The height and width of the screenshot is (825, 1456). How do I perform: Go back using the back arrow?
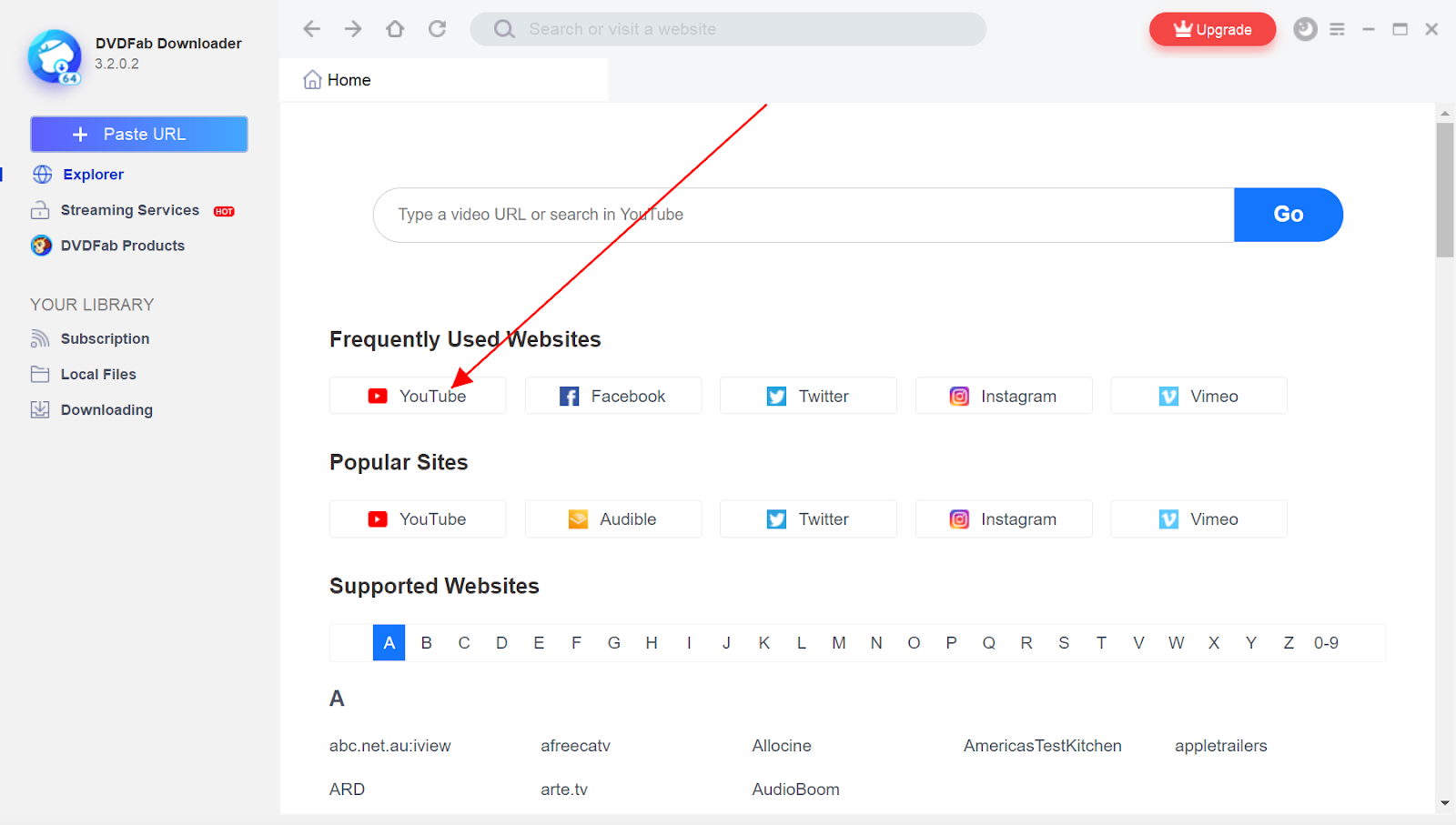(x=312, y=29)
